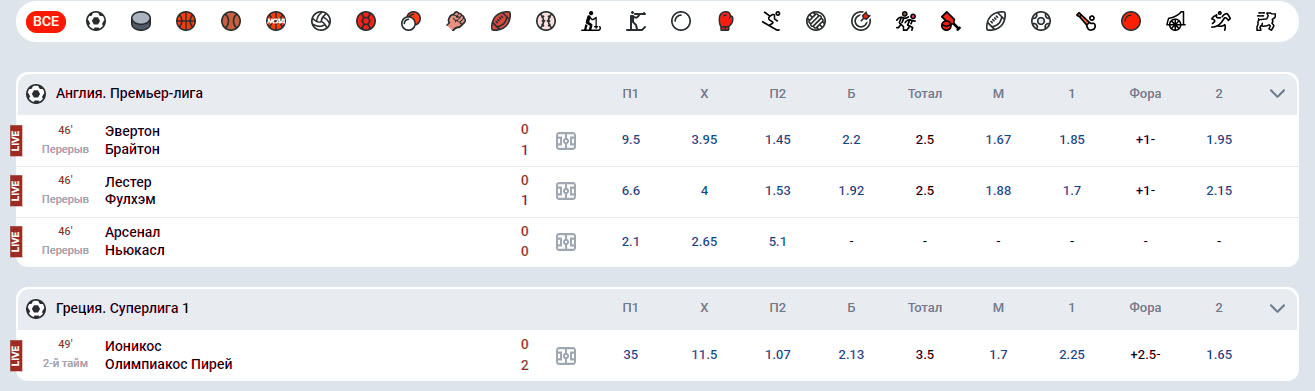Screen dimensions: 1315x391
Task: Filter by ice hockey puck icon
Action: [x=141, y=21]
